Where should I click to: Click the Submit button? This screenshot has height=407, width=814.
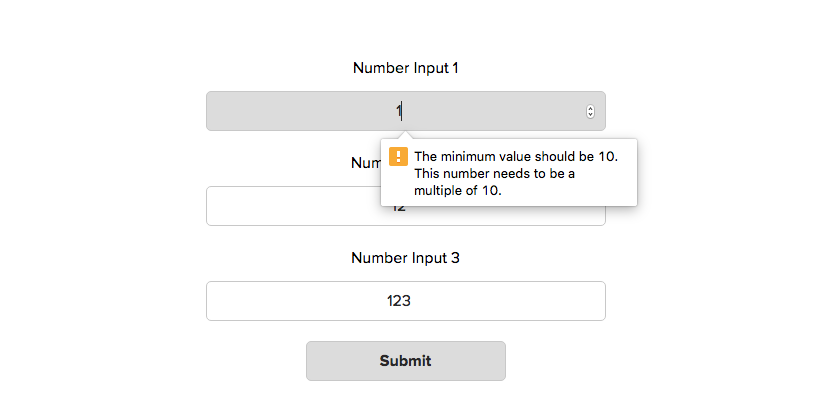click(405, 361)
